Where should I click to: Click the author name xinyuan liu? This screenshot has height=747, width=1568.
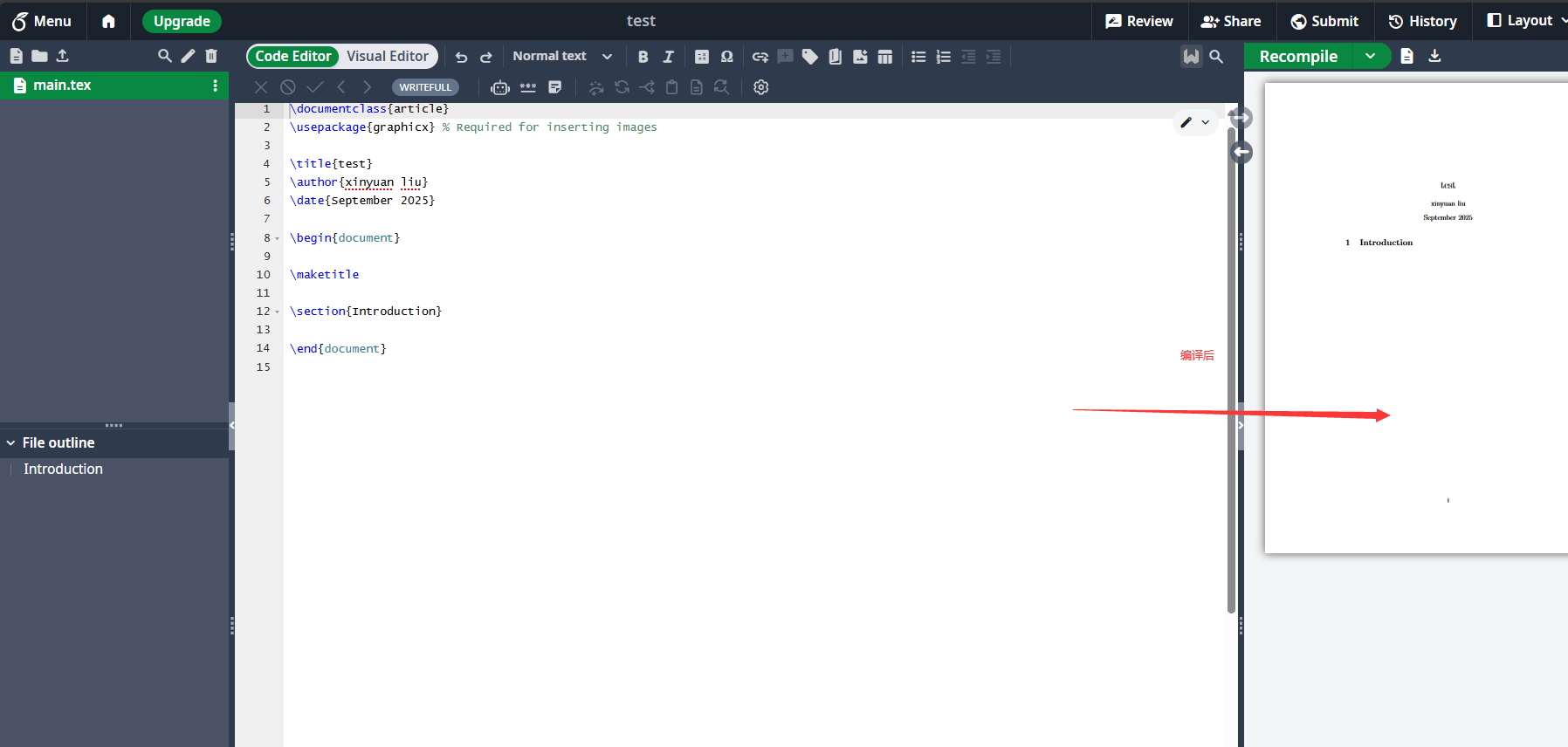pyautogui.click(x=385, y=182)
